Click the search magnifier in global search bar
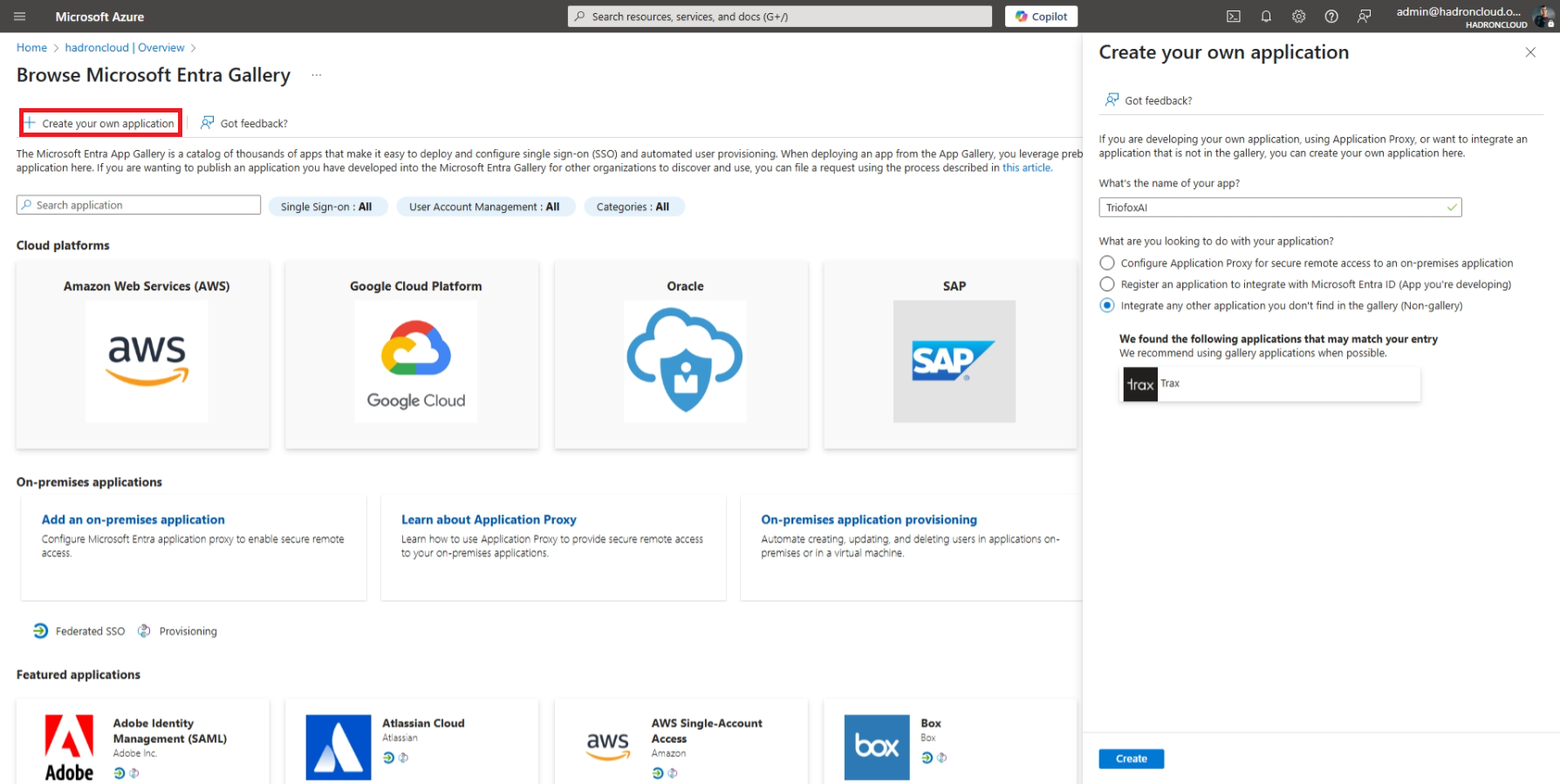Image resolution: width=1560 pixels, height=784 pixels. point(580,17)
